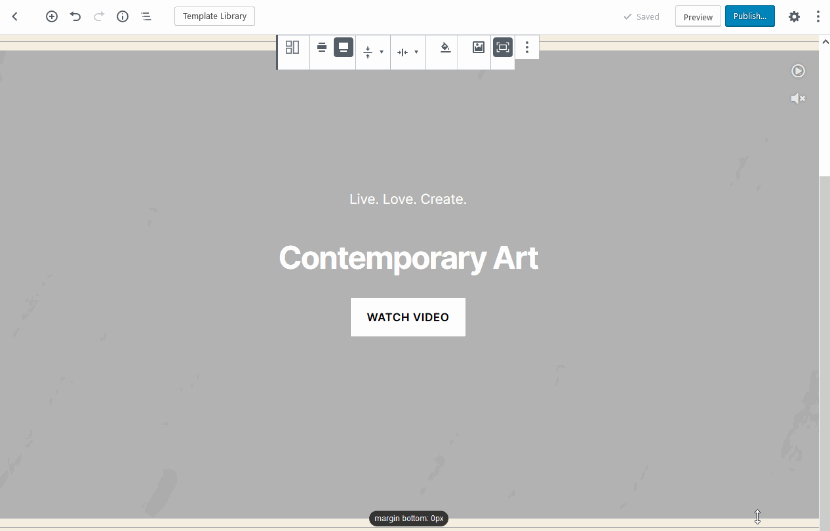Change block type with columns icon
Image resolution: width=830 pixels, height=531 pixels.
click(x=293, y=48)
